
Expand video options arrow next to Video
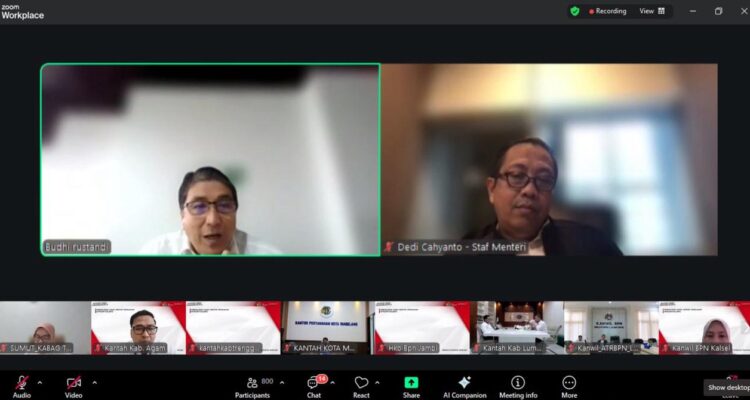(x=95, y=382)
